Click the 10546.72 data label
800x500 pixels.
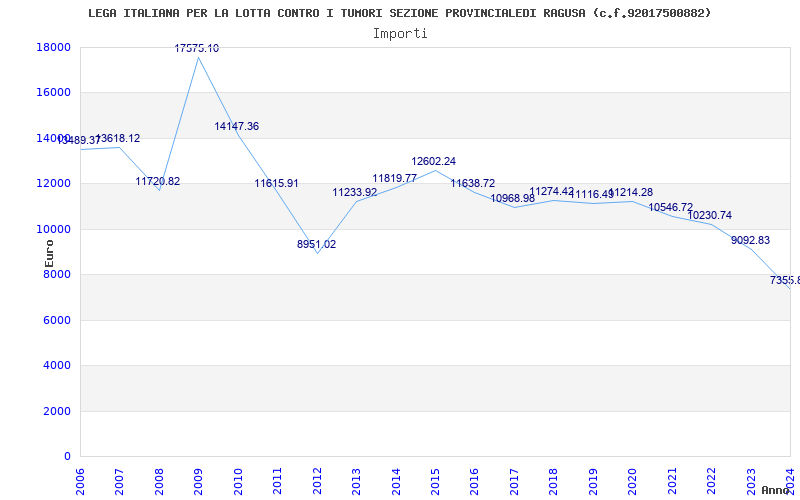coord(671,207)
